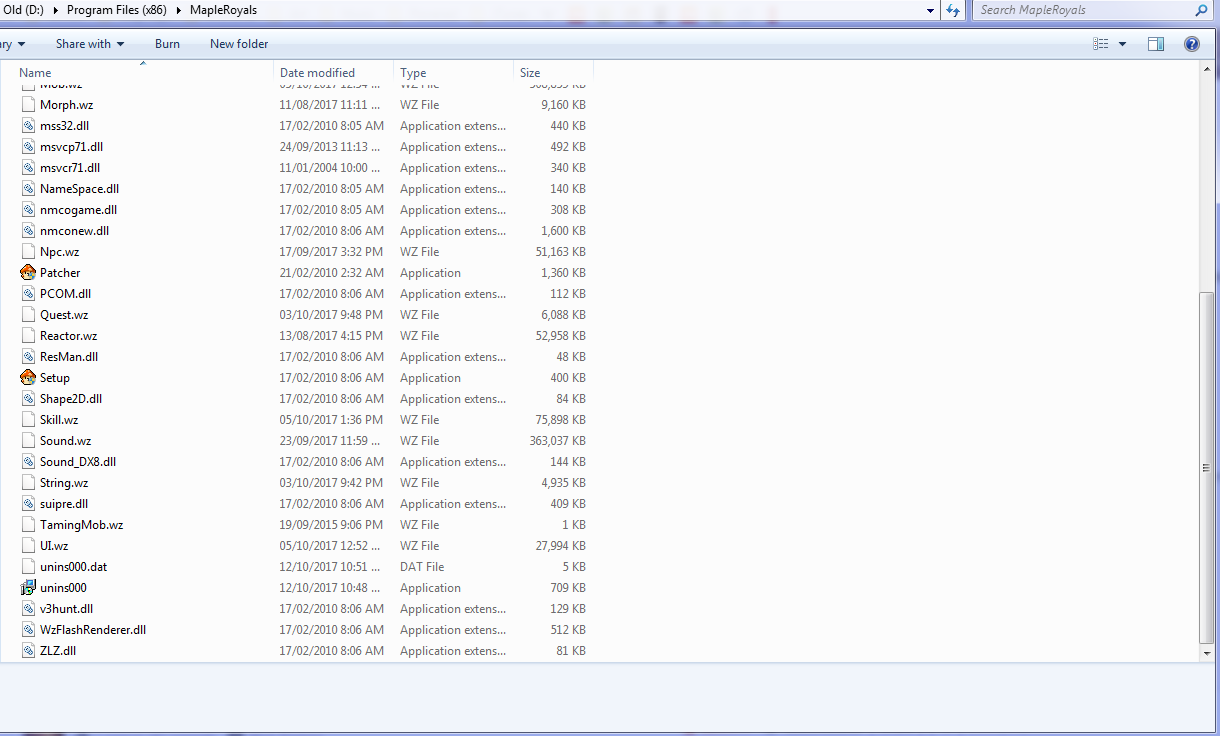This screenshot has height=736, width=1220.
Task: Select the Sound.wz file icon
Action: pos(29,441)
